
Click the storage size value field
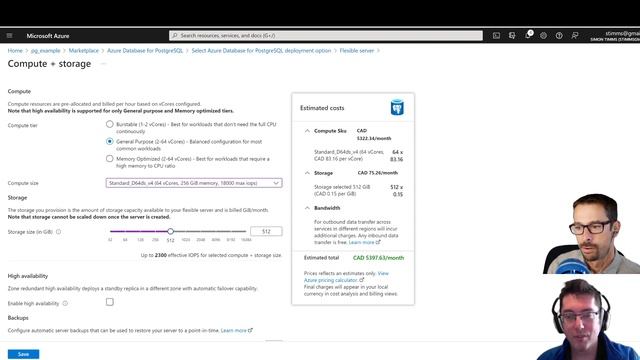pos(266,231)
